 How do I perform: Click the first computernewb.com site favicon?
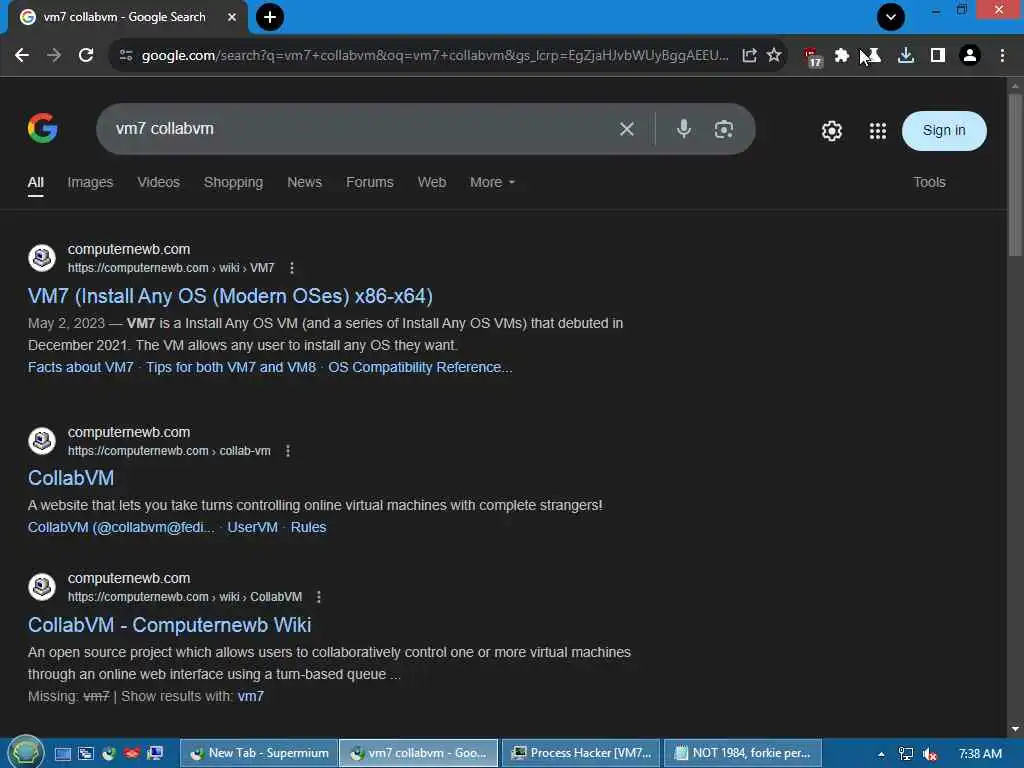pyautogui.click(x=42, y=258)
